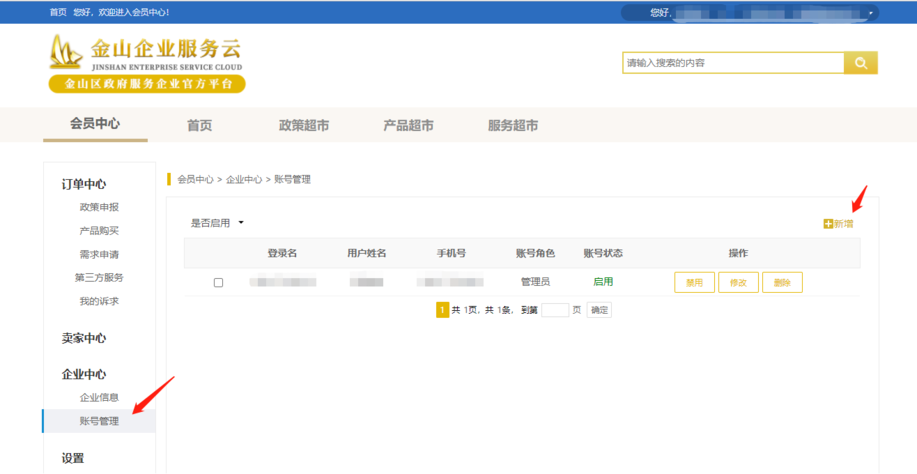Focus the page number input field
917x474 pixels.
[x=554, y=311]
